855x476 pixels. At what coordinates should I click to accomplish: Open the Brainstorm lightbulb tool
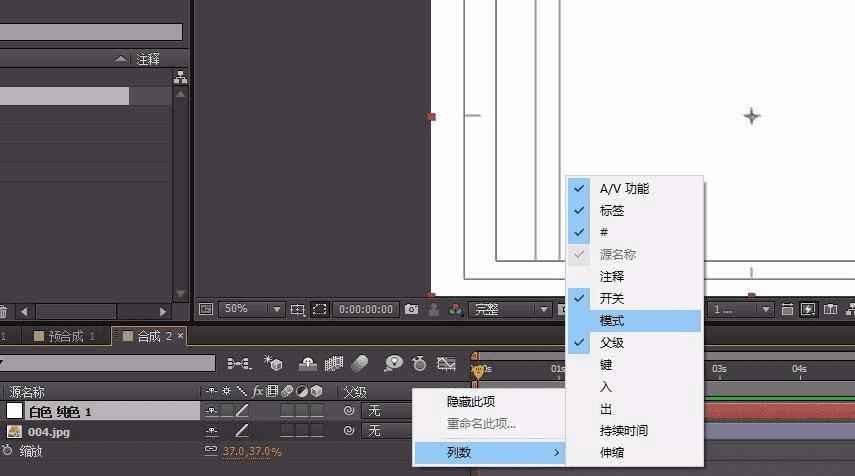(393, 363)
